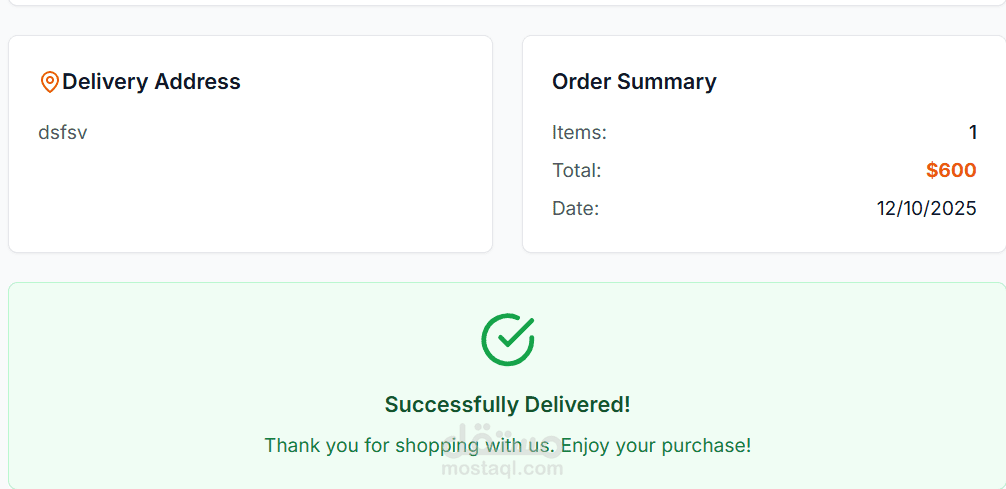This screenshot has width=1006, height=489.
Task: Click the green checkmark circle icon
Action: coord(508,339)
